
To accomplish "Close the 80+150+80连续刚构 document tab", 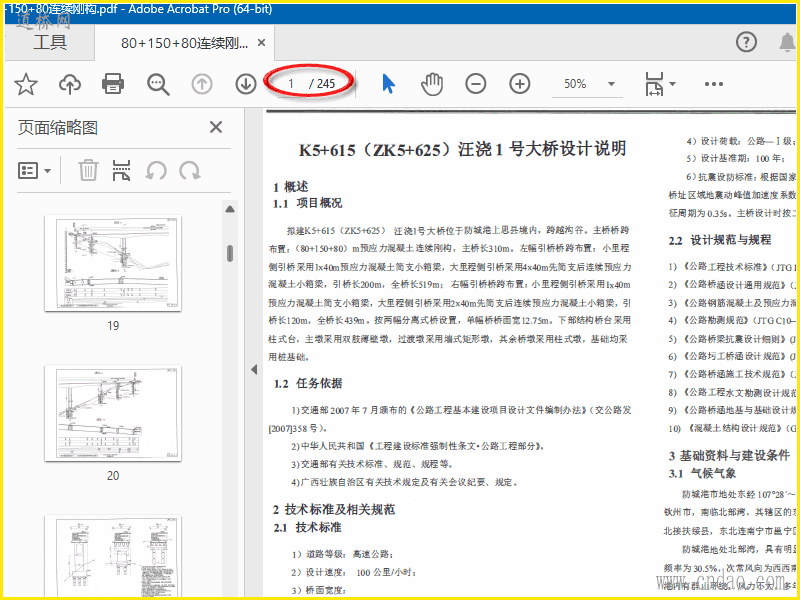I will pos(261,43).
